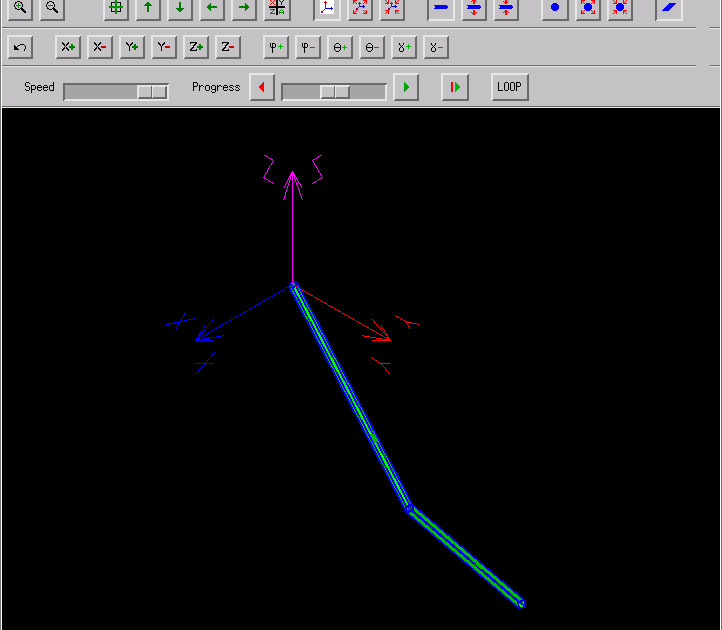Click the reset view curved-arrow icon

point(20,47)
